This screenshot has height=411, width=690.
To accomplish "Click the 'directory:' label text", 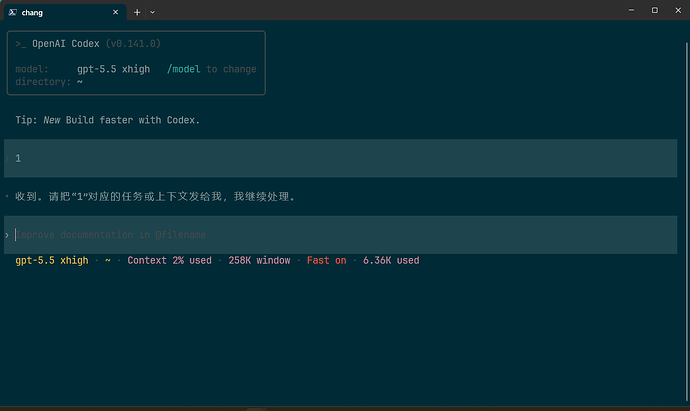I will [x=43, y=82].
